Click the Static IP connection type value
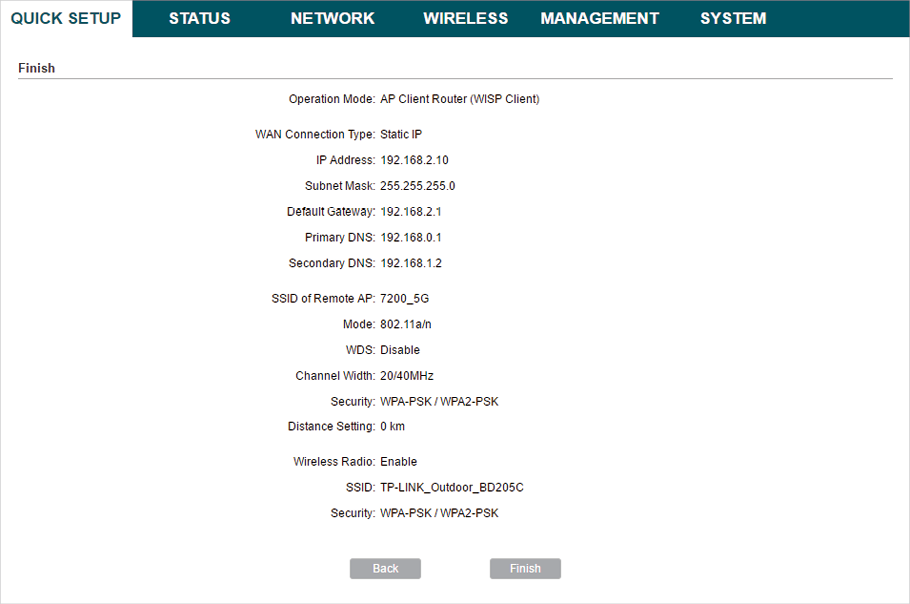This screenshot has width=910, height=604. 401,134
